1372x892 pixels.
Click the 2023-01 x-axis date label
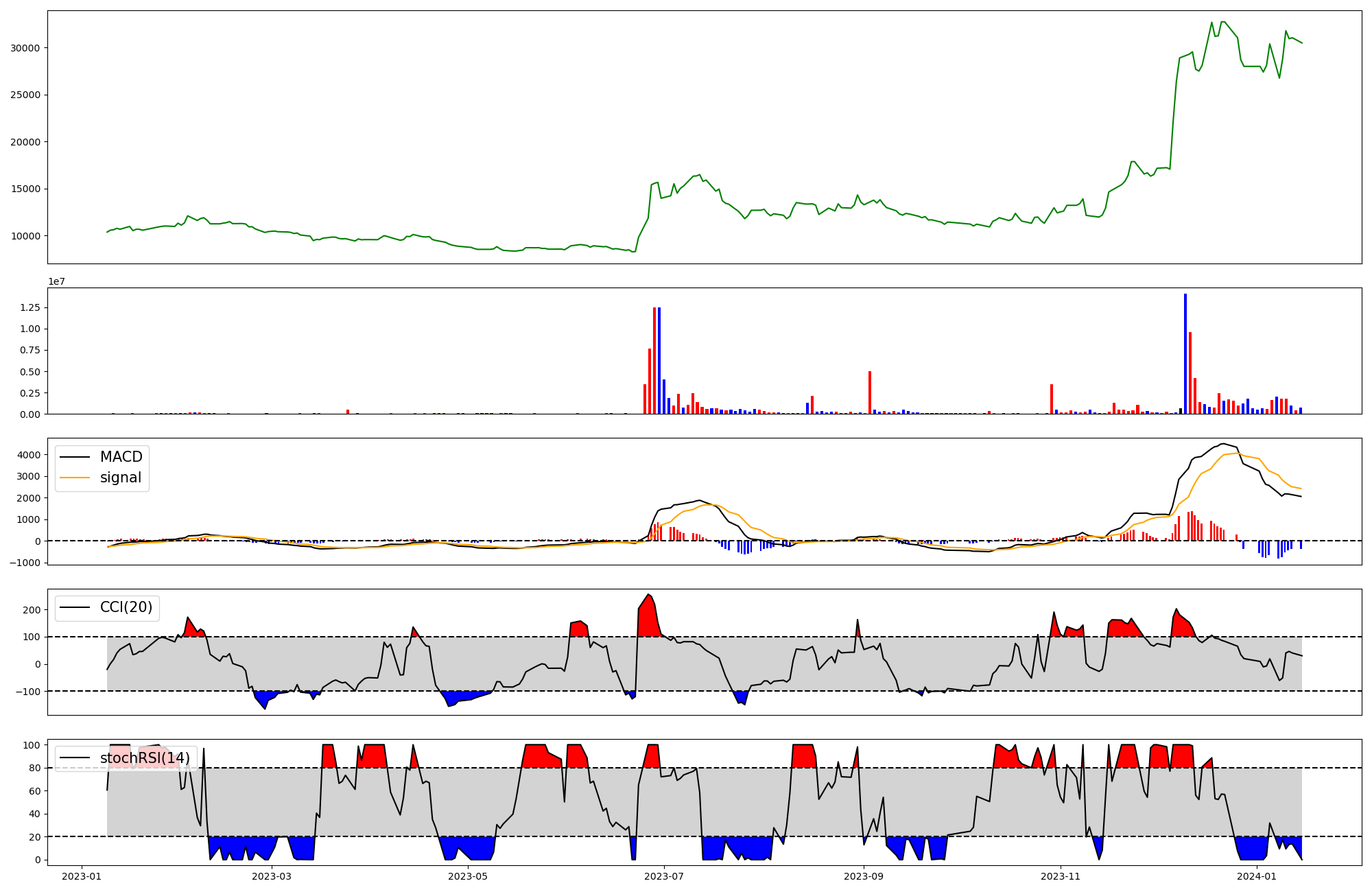pos(82,876)
